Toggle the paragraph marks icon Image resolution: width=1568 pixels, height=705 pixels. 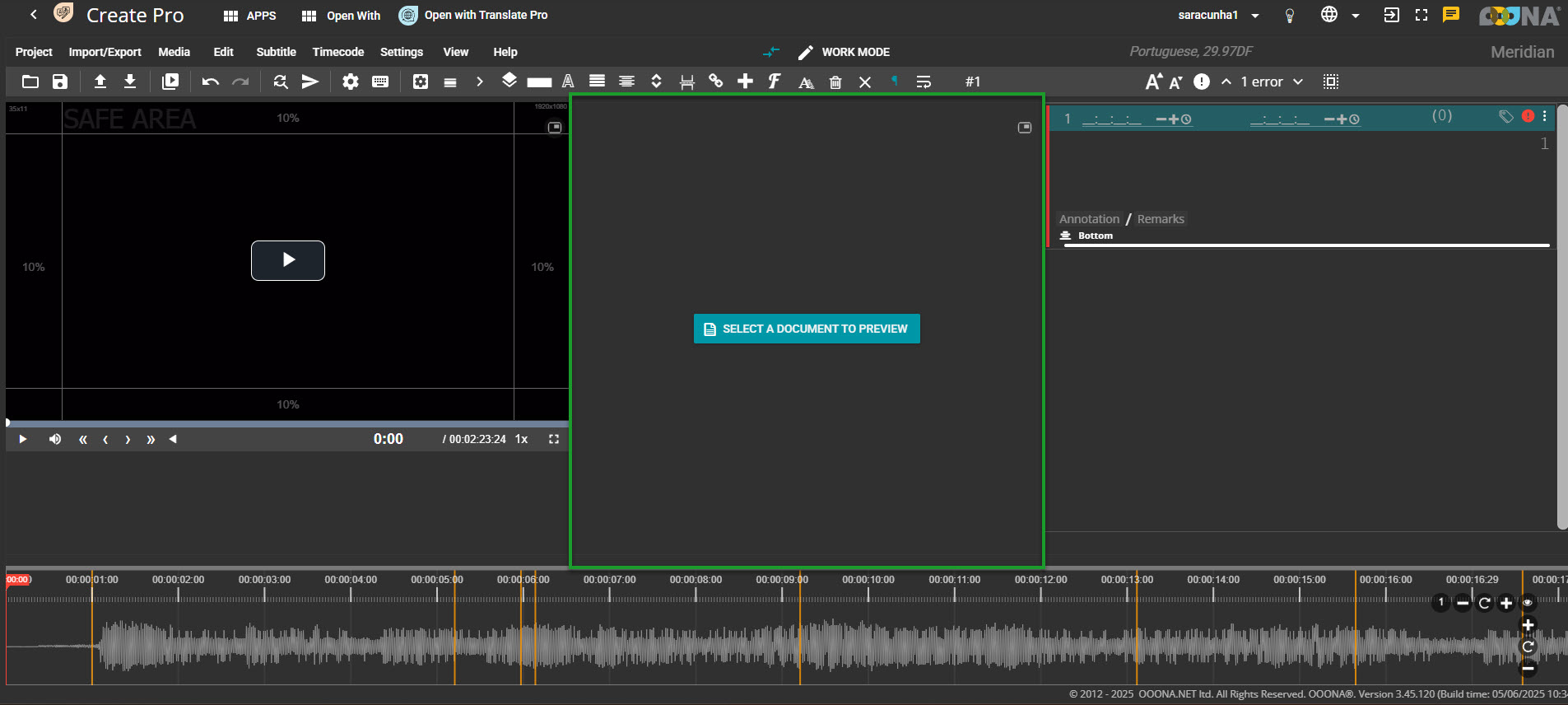(894, 81)
